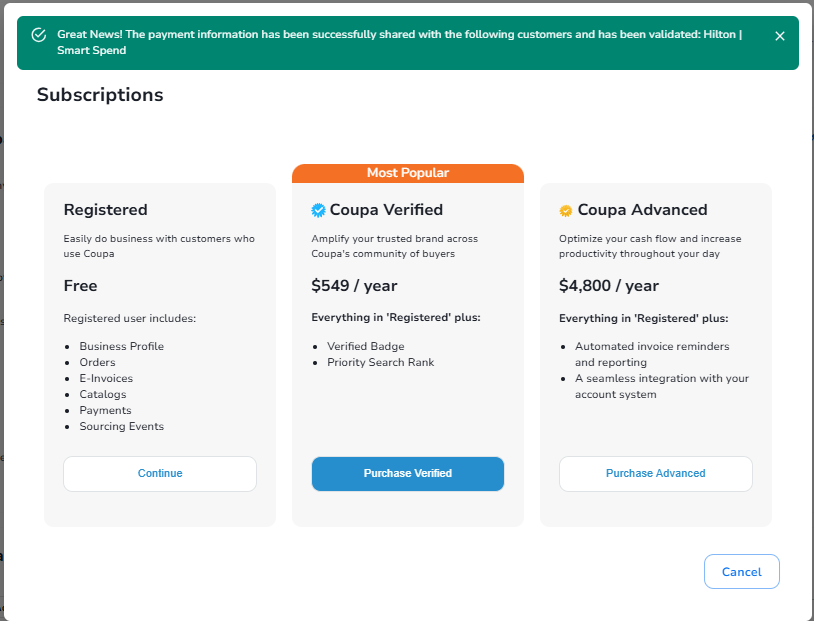Click the Subscriptions dialog title

(100, 95)
